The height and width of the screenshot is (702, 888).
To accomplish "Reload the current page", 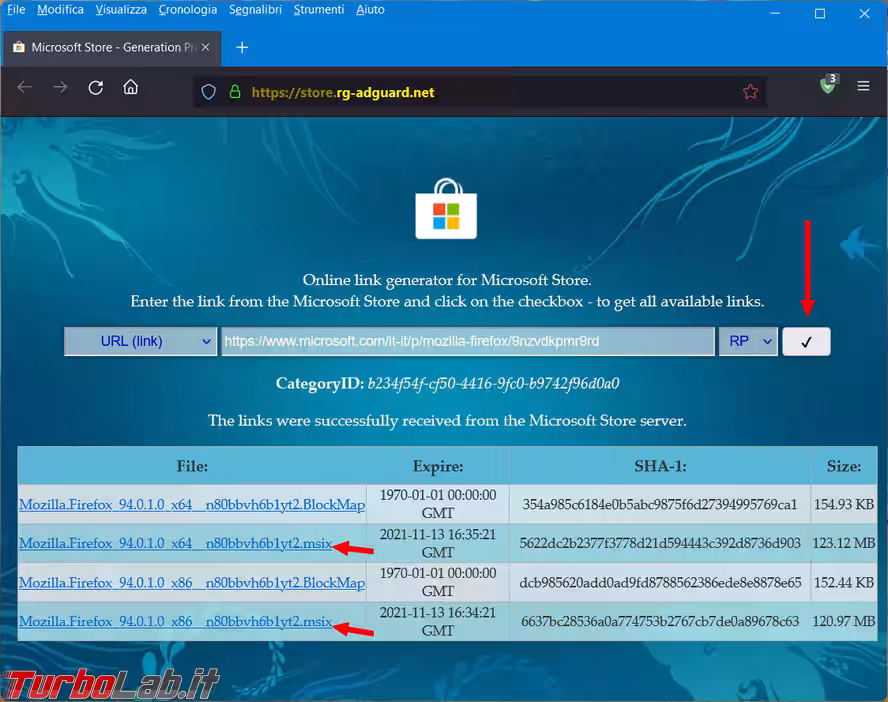I will (96, 88).
